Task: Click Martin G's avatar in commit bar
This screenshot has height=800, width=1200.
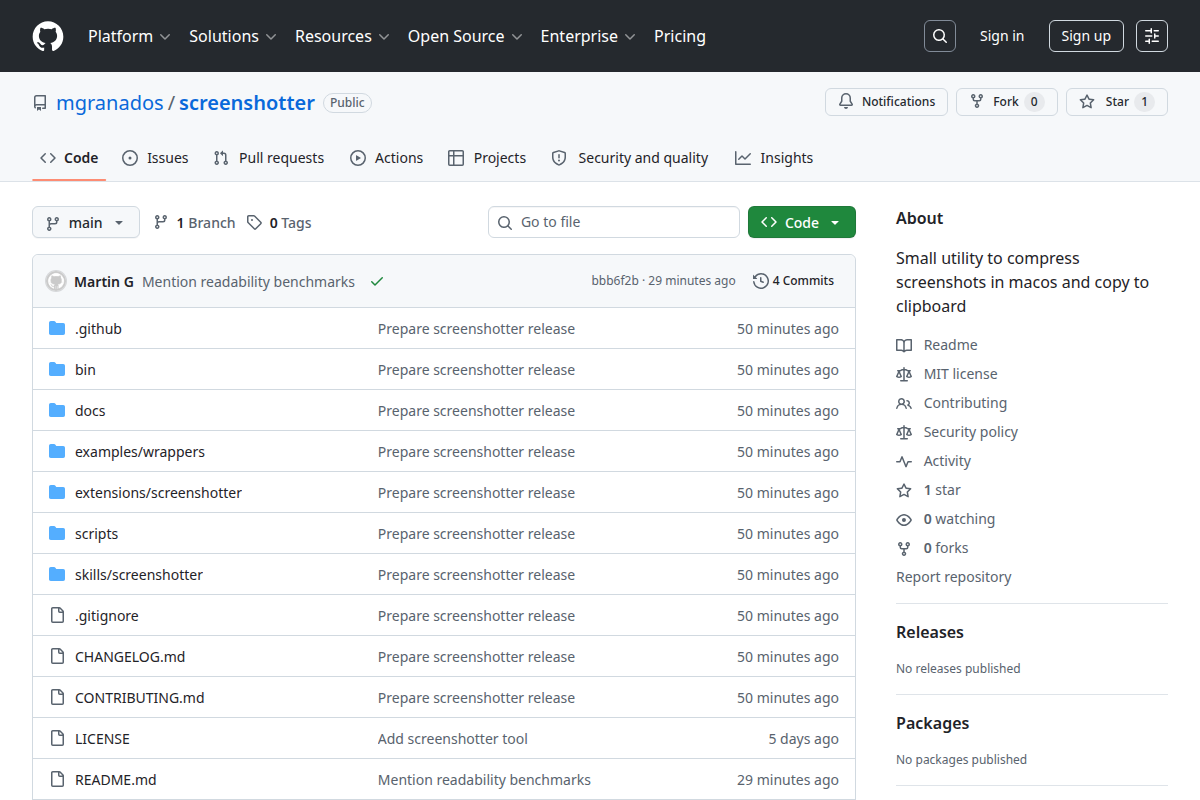Action: (x=56, y=281)
